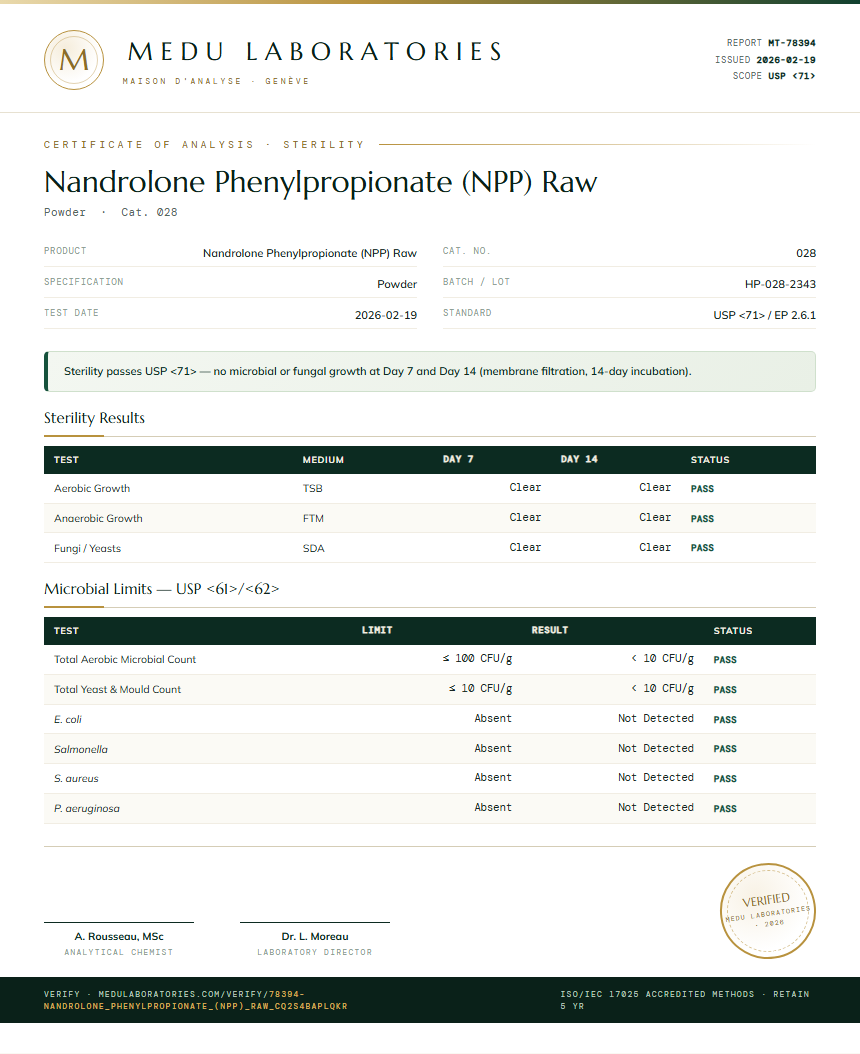Screen dimensions: 860x1054
Task: Click the Microbial Limits section heading
Action: click(x=161, y=589)
